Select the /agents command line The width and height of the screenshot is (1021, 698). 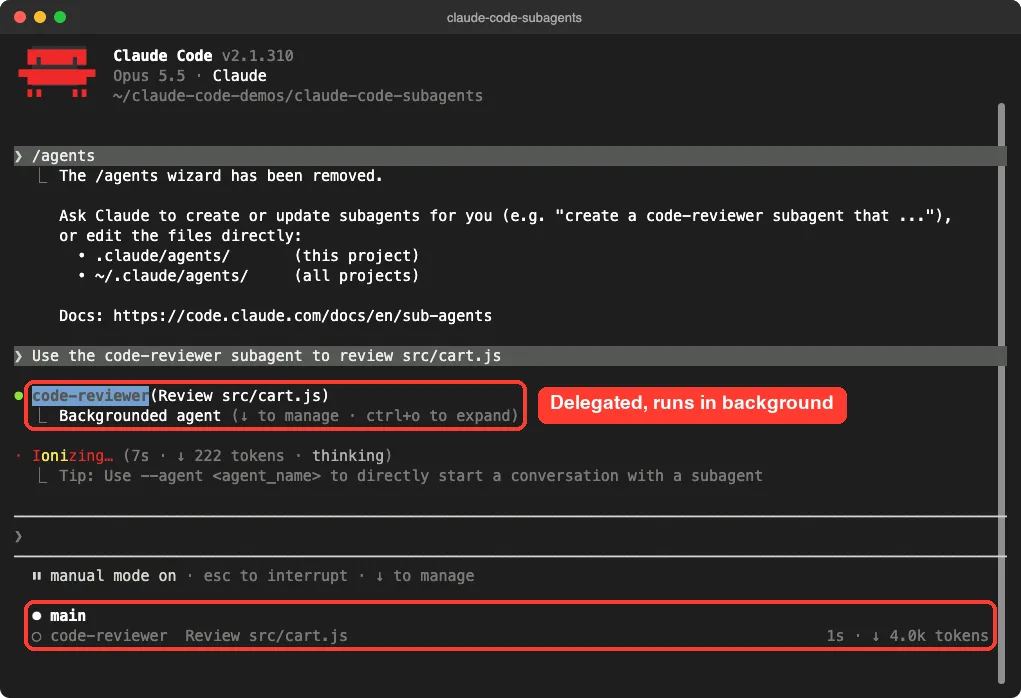tap(510, 156)
